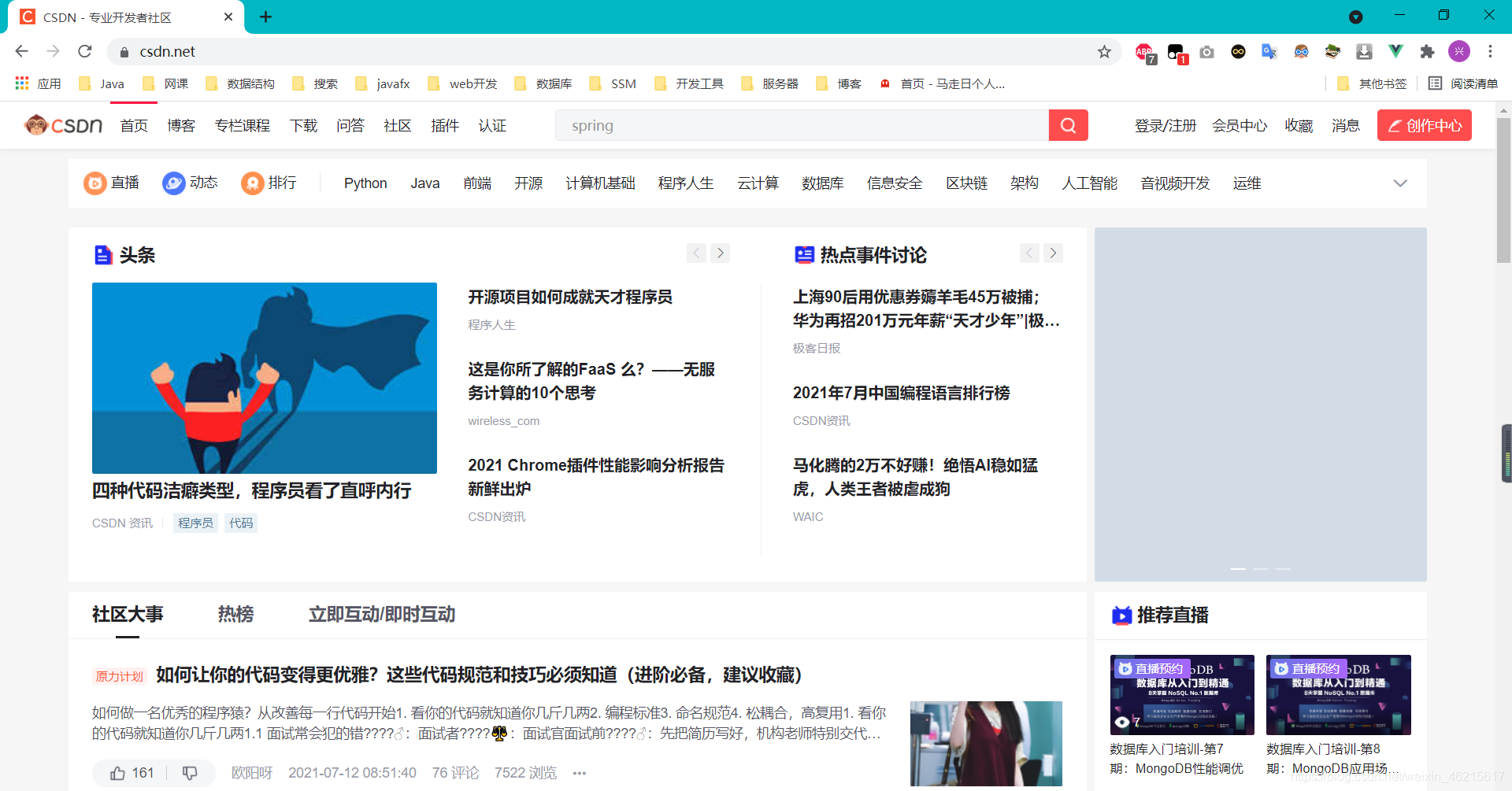Image resolution: width=1512 pixels, height=791 pixels.
Task: Switch to the 立即互动/即时互动 tab
Action: tap(382, 614)
